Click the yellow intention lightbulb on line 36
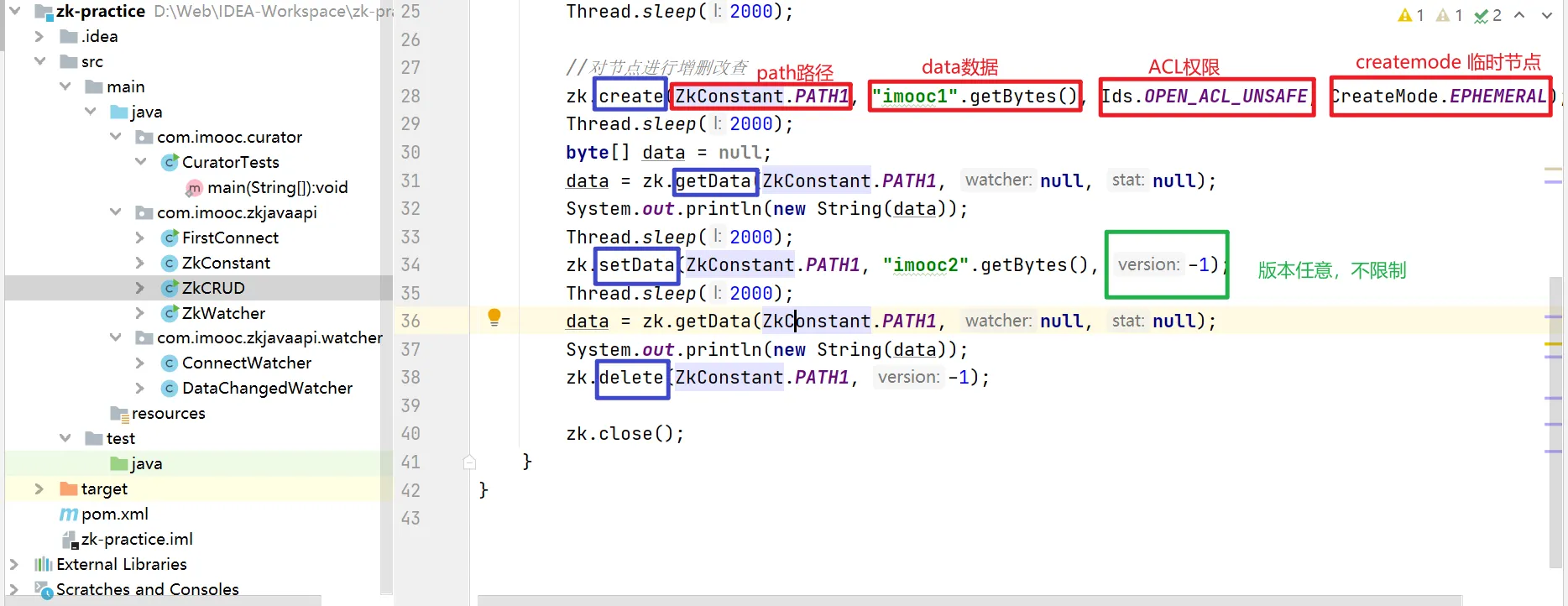The image size is (1568, 606). [x=494, y=317]
